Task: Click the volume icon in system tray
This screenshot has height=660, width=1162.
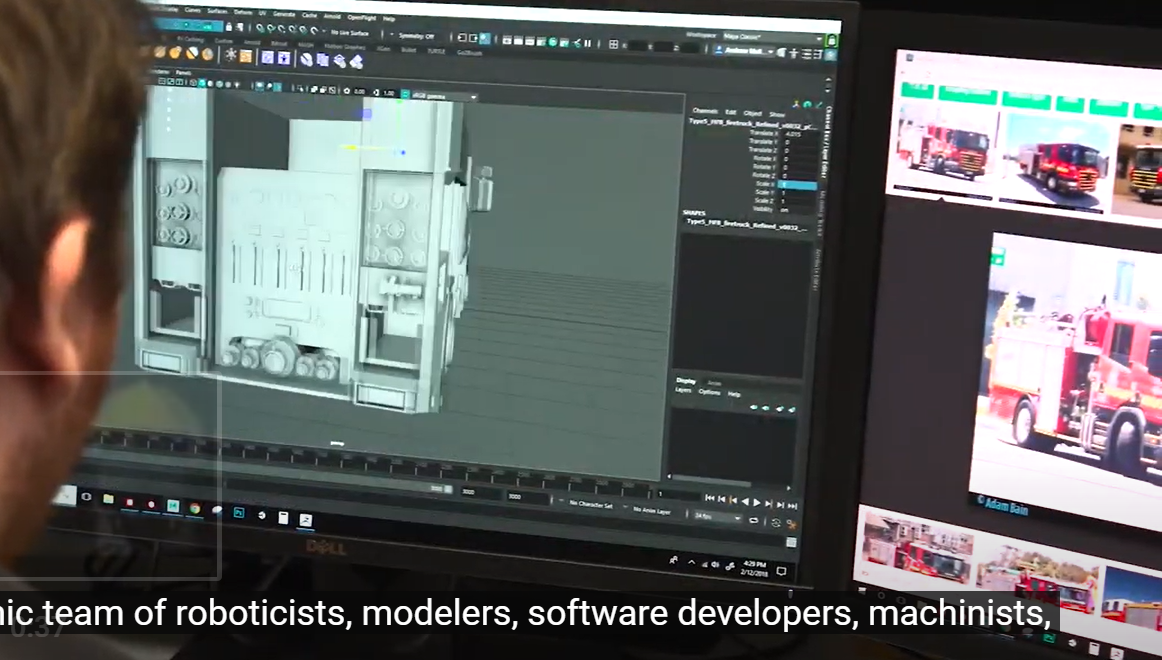Action: coord(715,564)
